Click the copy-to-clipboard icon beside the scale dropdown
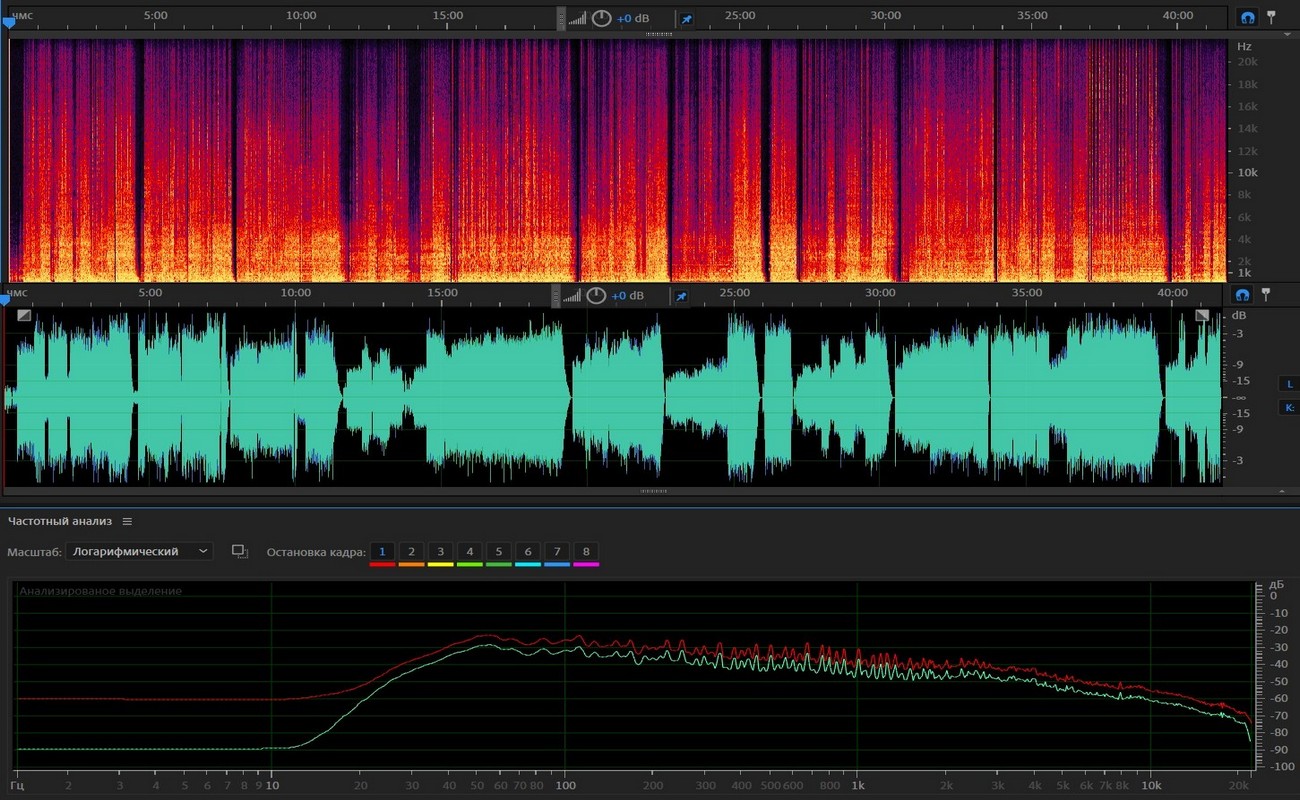 tap(240, 551)
